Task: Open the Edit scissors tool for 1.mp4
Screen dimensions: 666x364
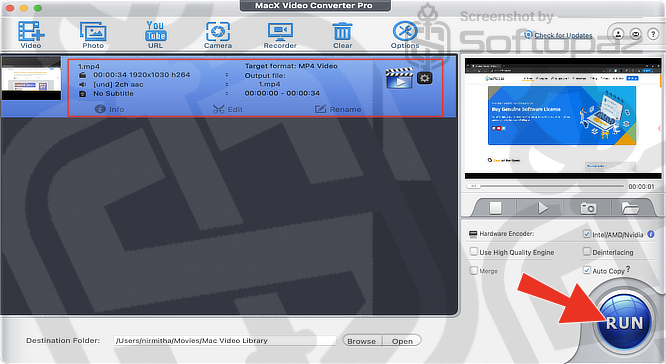Action: click(x=228, y=109)
